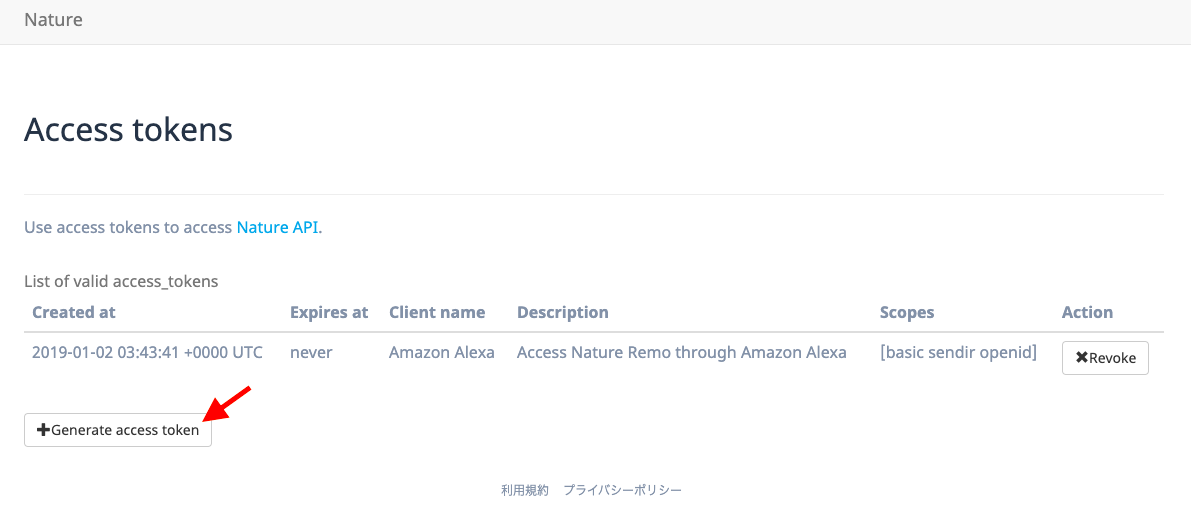This screenshot has width=1191, height=516.
Task: Click the Generate access token button
Action: [118, 430]
